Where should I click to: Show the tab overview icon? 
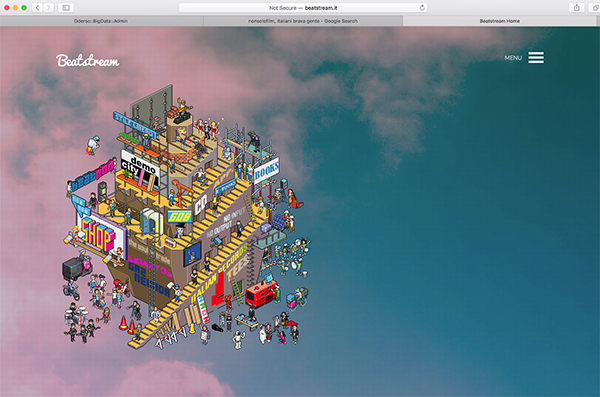595,8
